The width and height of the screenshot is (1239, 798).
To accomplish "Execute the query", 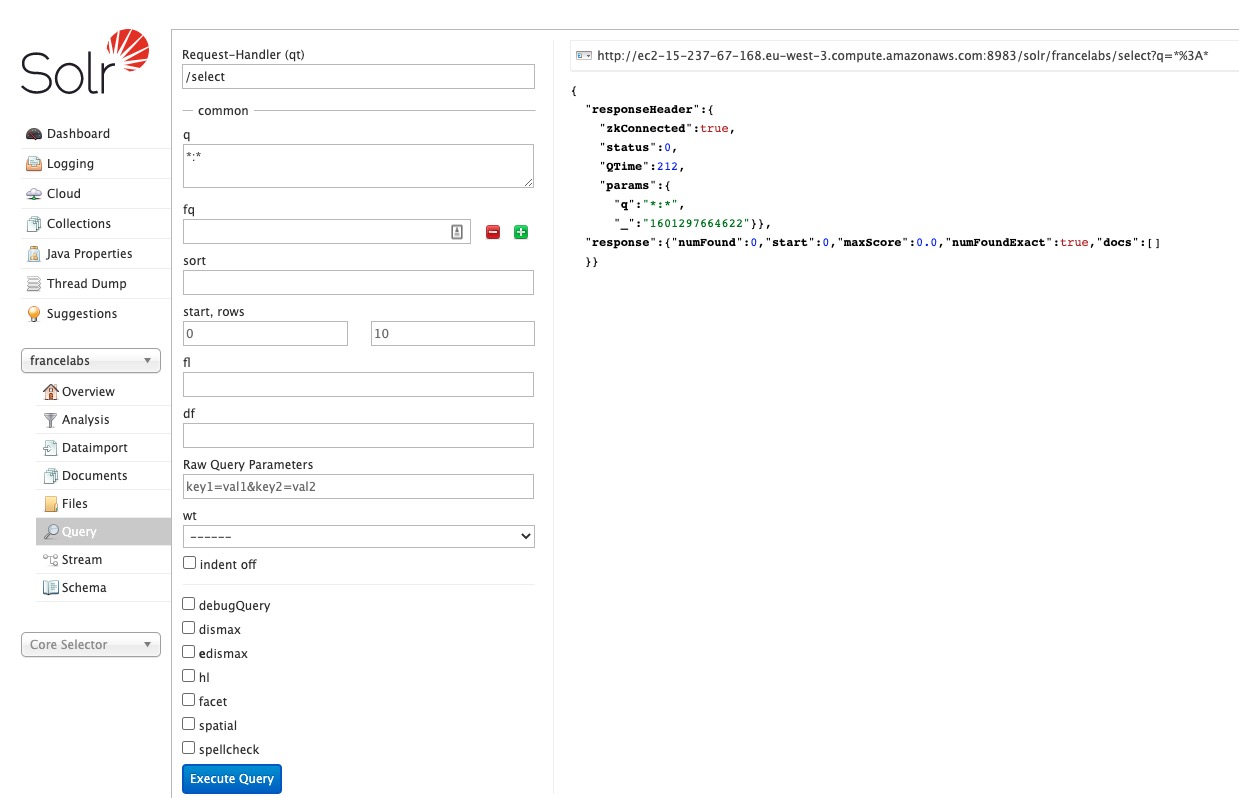I will pos(232,779).
